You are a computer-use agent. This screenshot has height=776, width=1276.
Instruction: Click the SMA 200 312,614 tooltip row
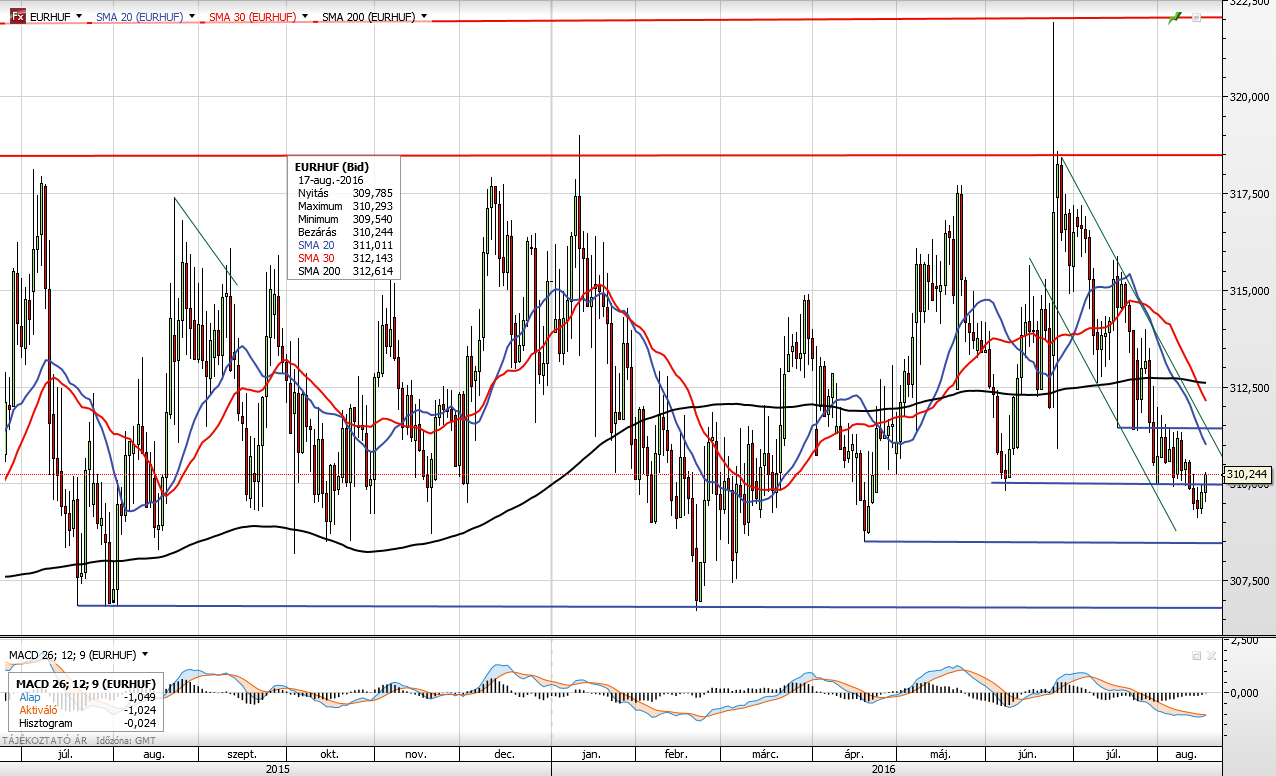point(345,271)
